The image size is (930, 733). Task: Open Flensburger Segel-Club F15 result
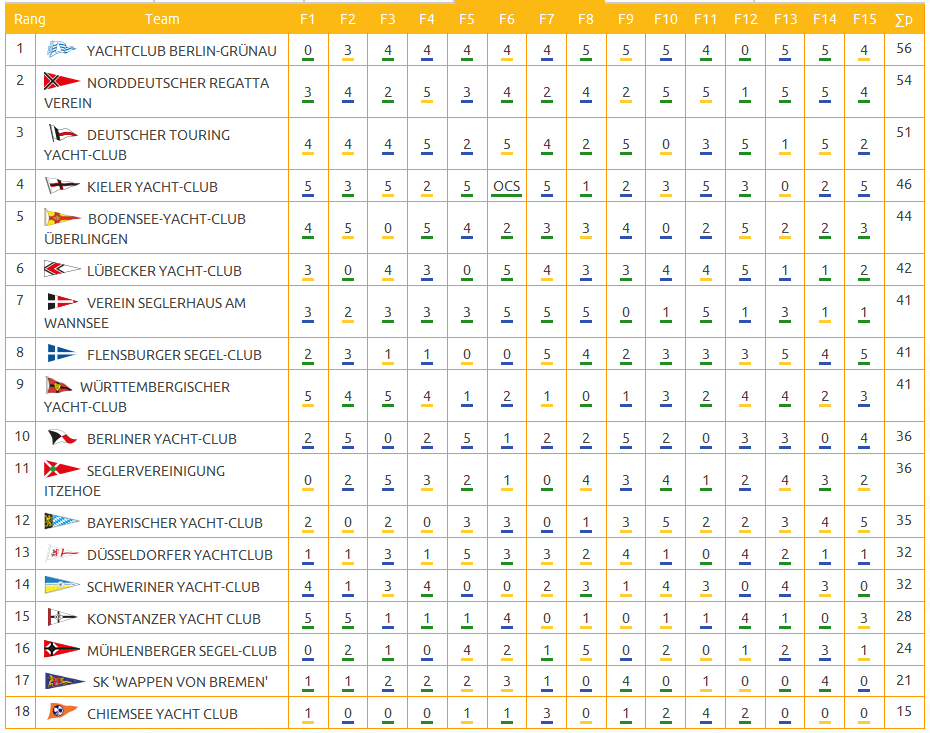pyautogui.click(x=864, y=355)
